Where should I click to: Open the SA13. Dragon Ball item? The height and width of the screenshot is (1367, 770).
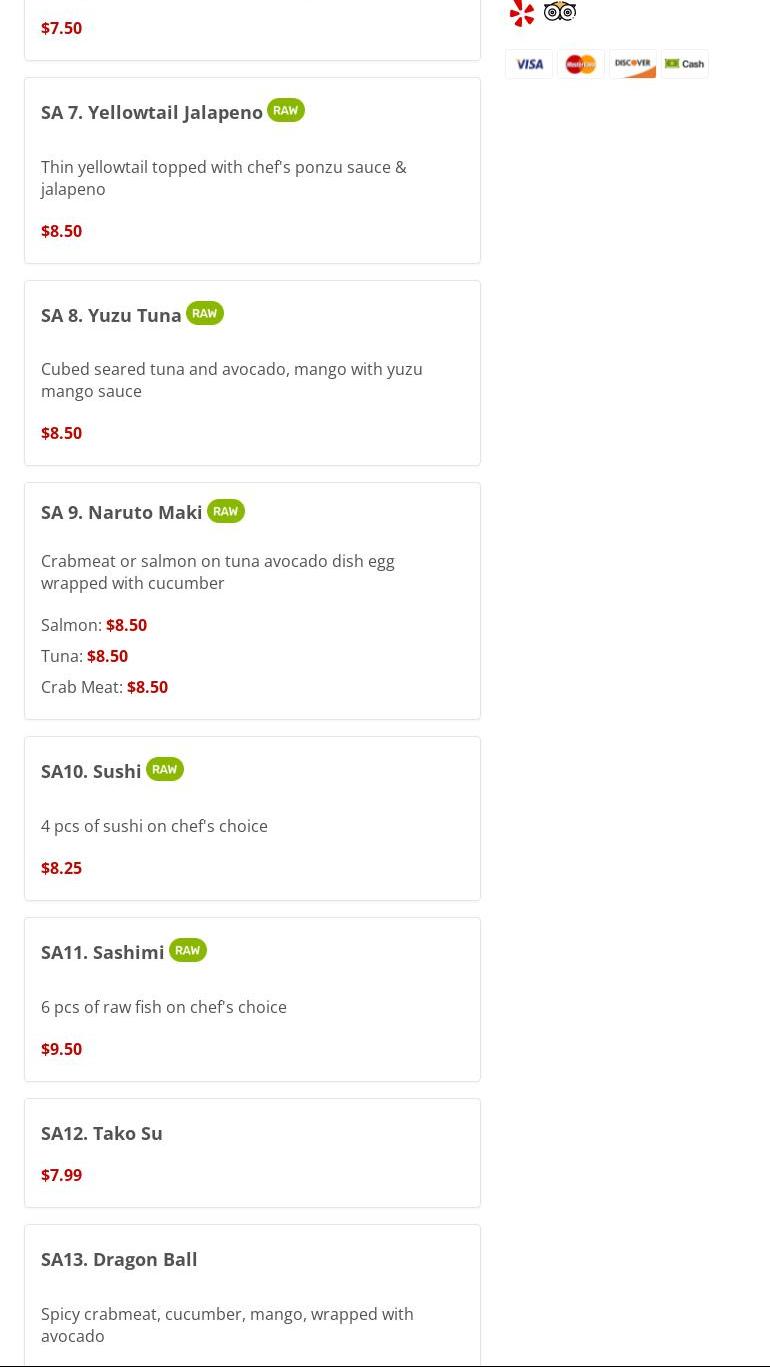click(x=119, y=1260)
